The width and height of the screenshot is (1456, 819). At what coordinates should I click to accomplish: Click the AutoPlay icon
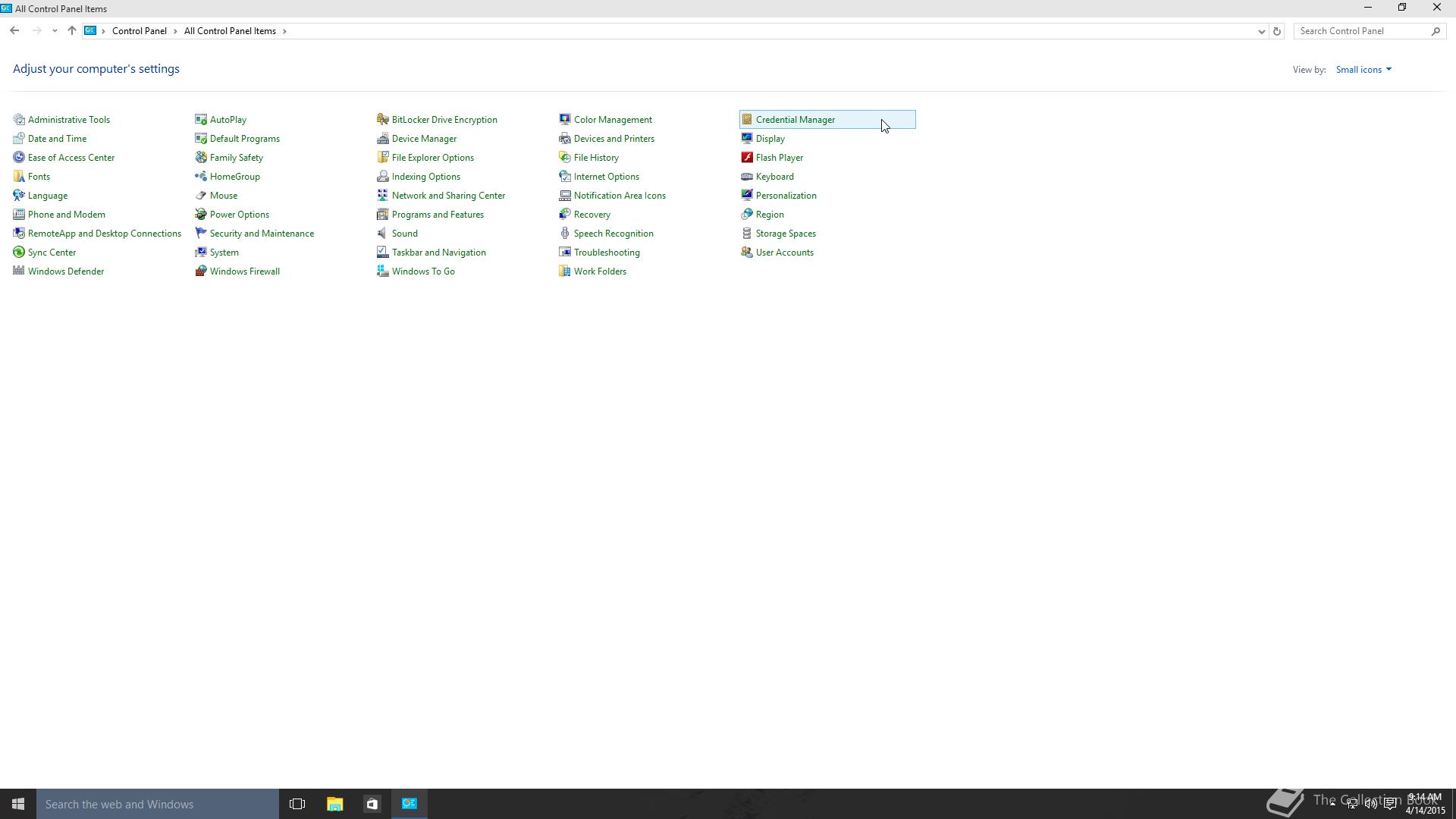pyautogui.click(x=201, y=120)
